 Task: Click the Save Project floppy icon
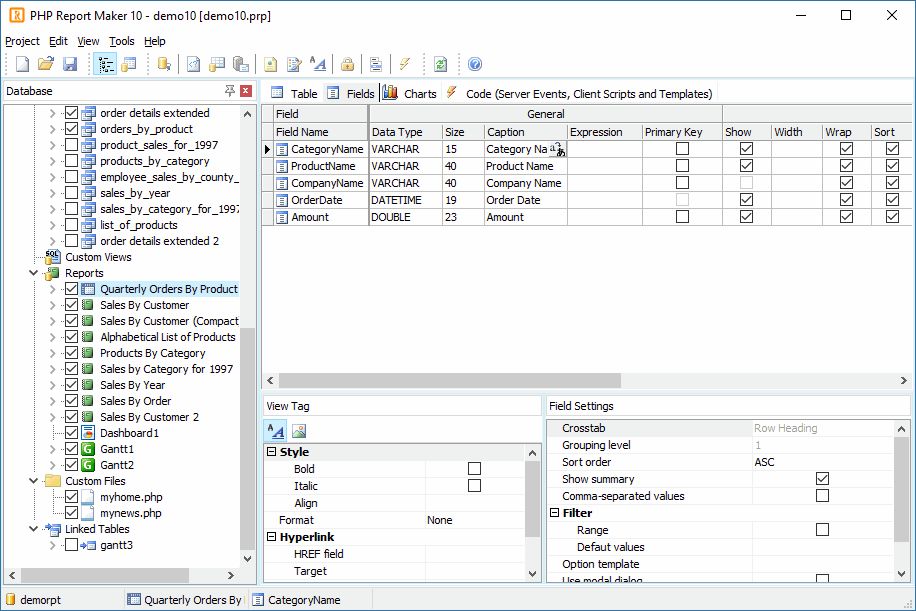[x=70, y=64]
